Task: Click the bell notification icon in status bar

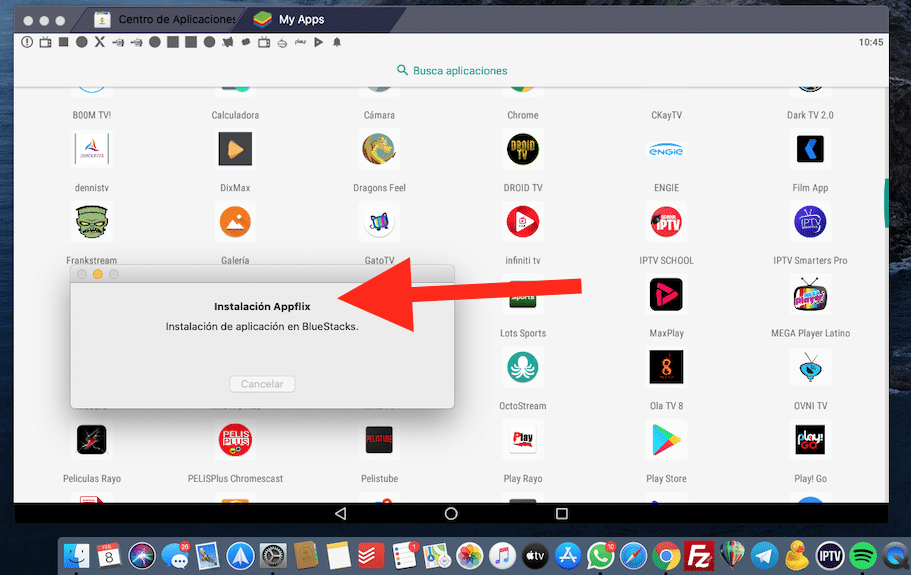Action: [337, 42]
